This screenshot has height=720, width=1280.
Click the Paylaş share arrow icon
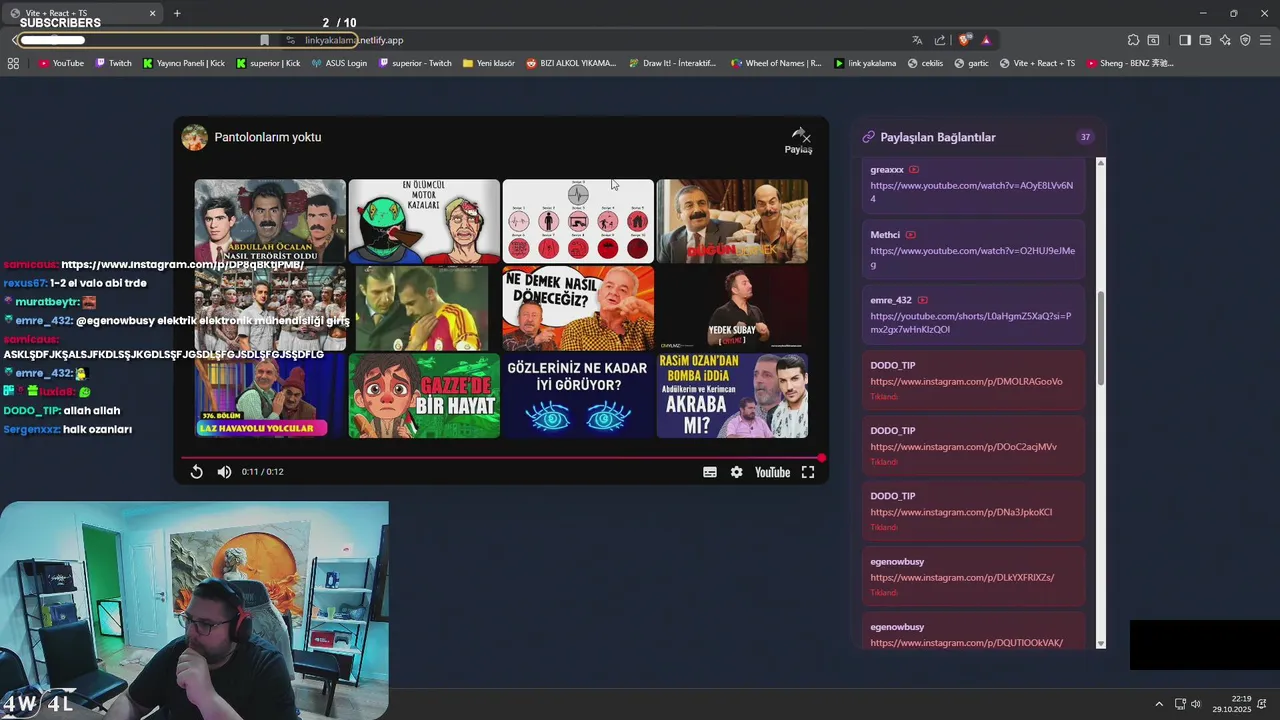[799, 135]
